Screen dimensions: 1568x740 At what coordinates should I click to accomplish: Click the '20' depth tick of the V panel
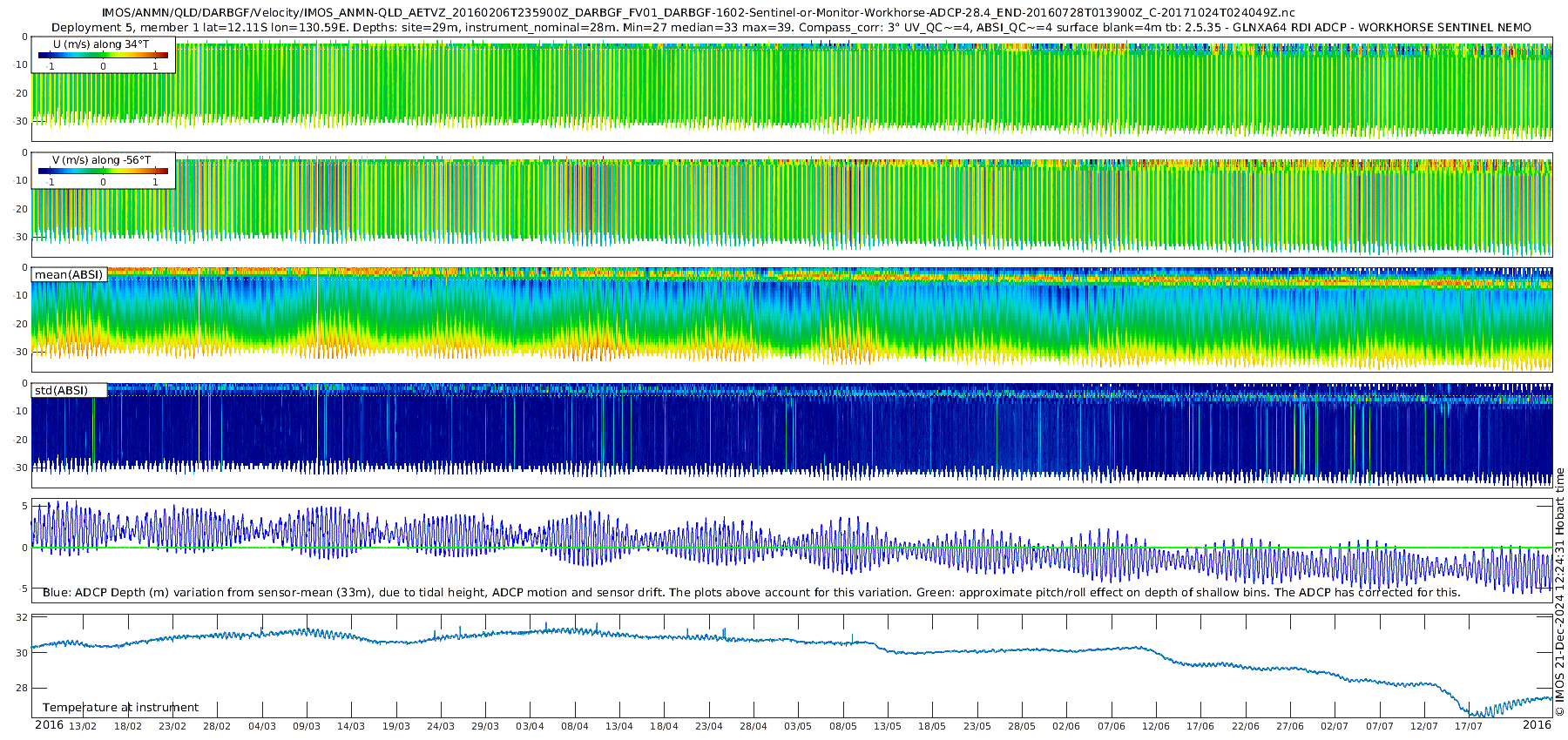pos(22,209)
